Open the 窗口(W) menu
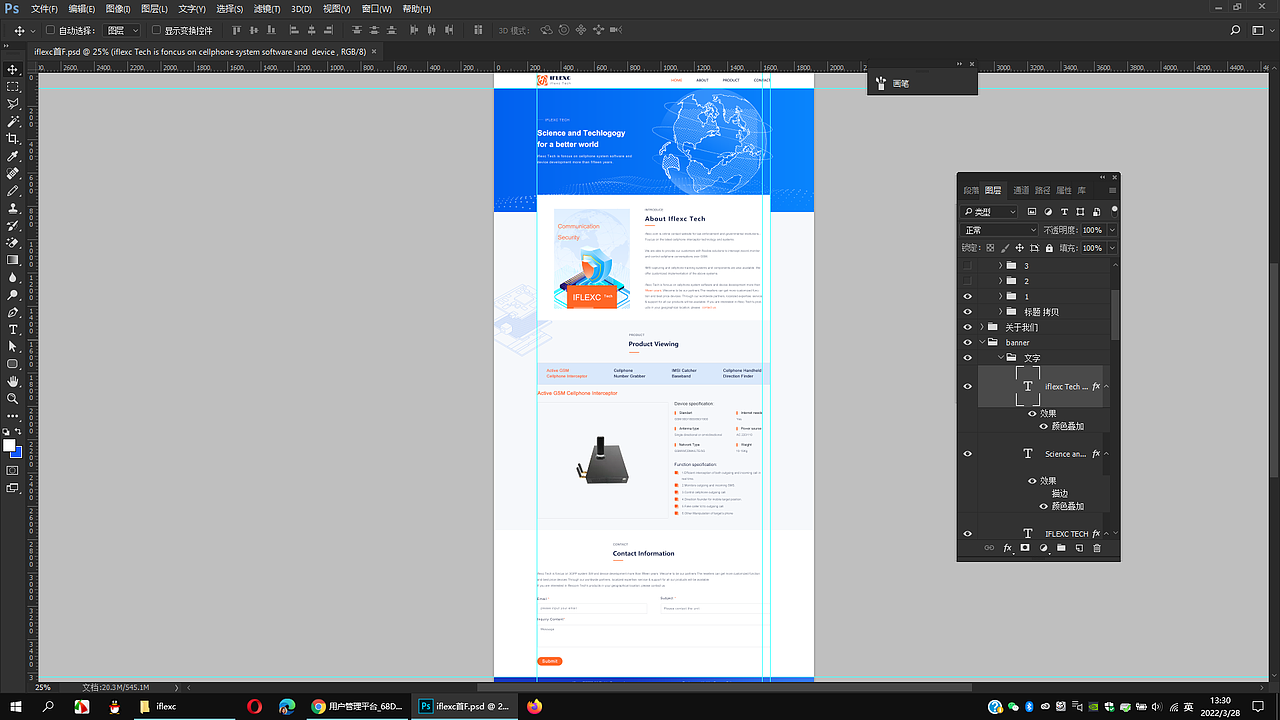 pyautogui.click(x=377, y=9)
